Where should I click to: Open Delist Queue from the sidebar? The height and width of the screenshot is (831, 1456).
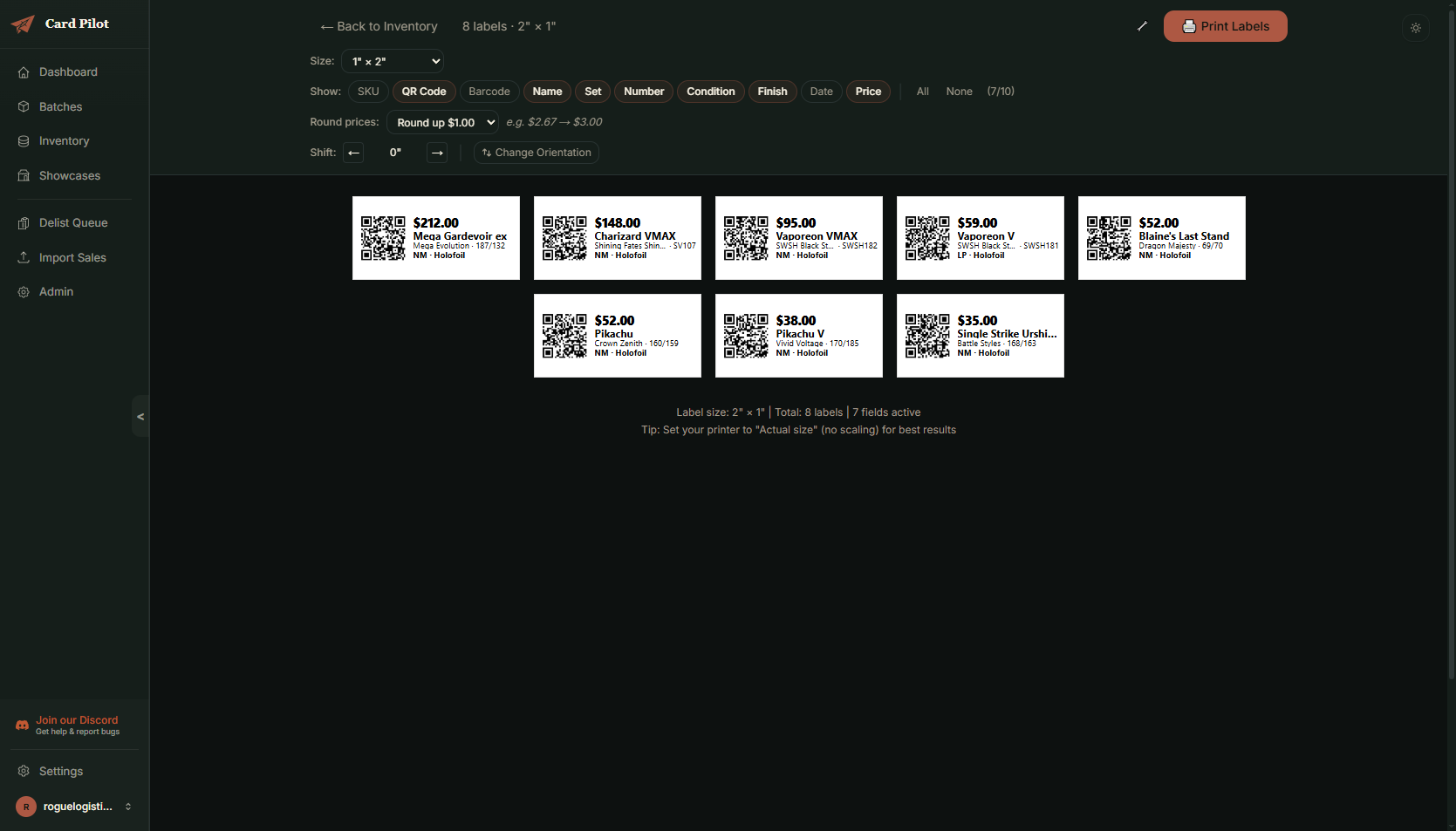73,223
